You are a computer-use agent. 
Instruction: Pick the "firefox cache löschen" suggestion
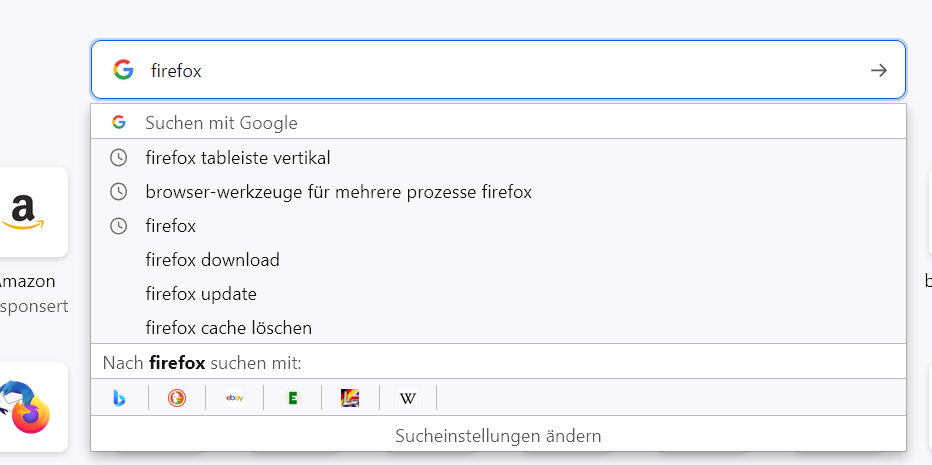(229, 328)
